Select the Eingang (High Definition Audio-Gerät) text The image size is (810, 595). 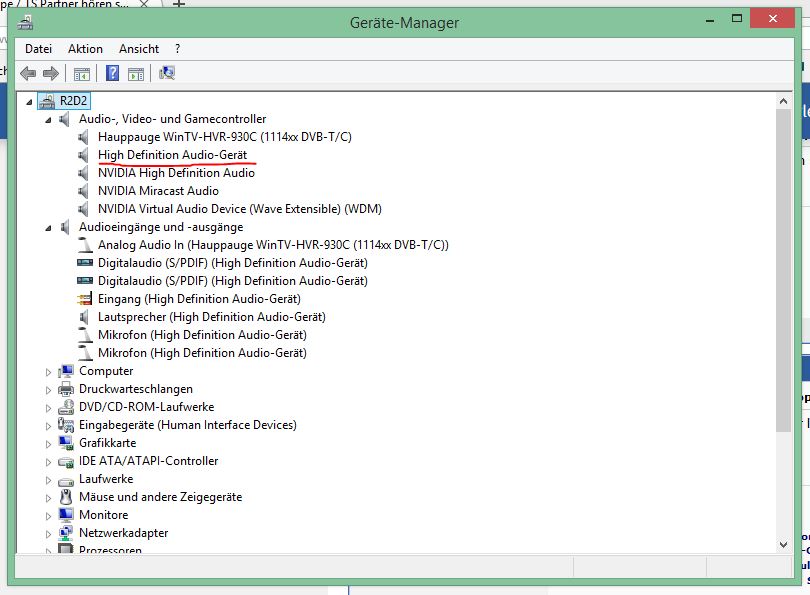[199, 299]
